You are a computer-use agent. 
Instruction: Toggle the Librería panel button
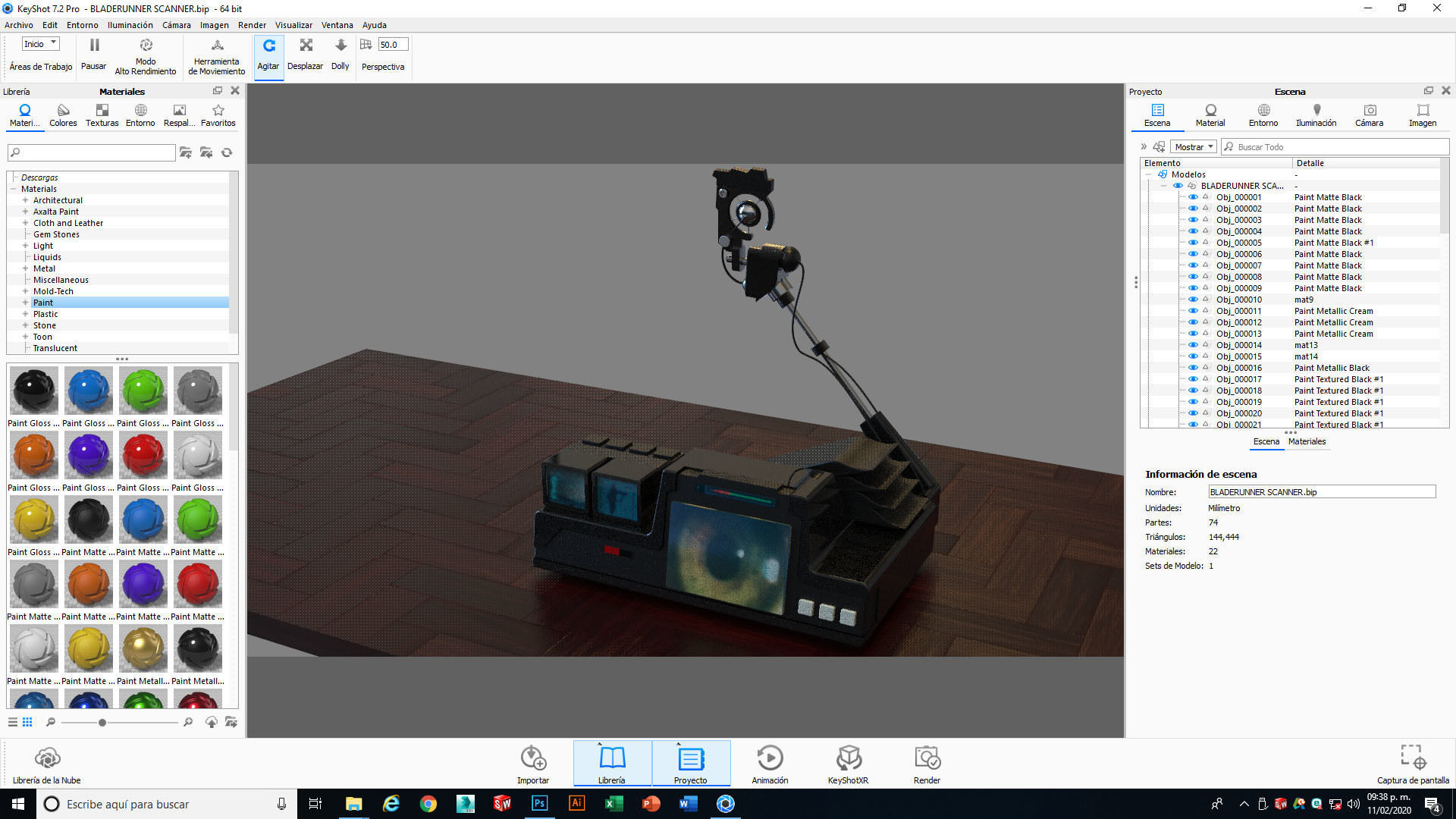click(x=612, y=764)
